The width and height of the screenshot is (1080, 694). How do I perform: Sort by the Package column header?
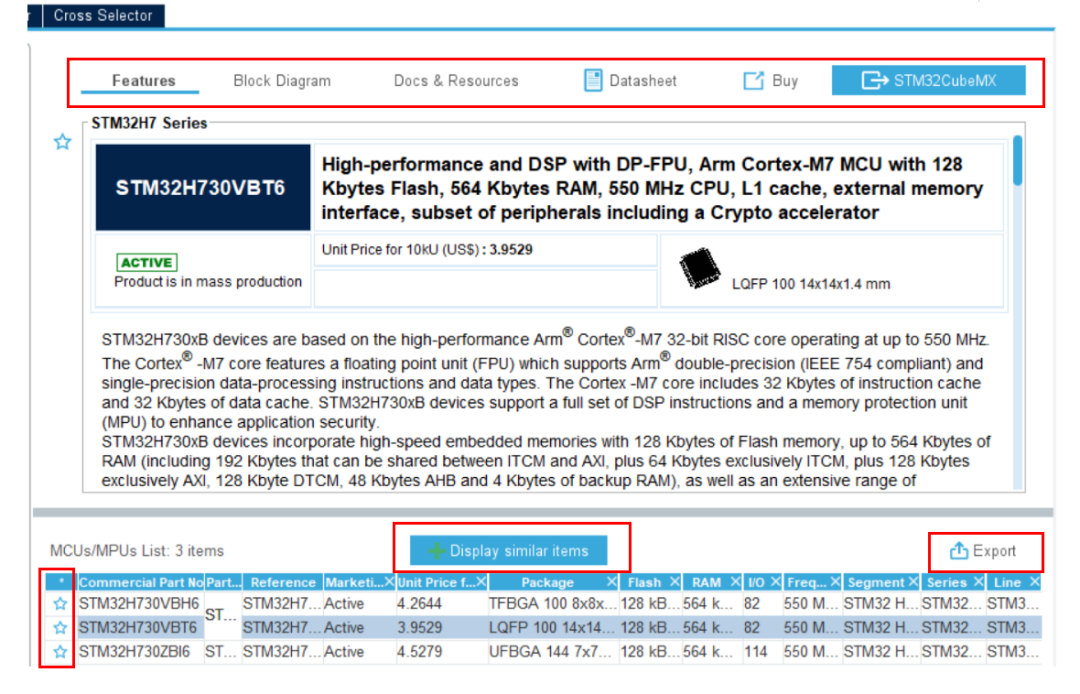[x=547, y=582]
